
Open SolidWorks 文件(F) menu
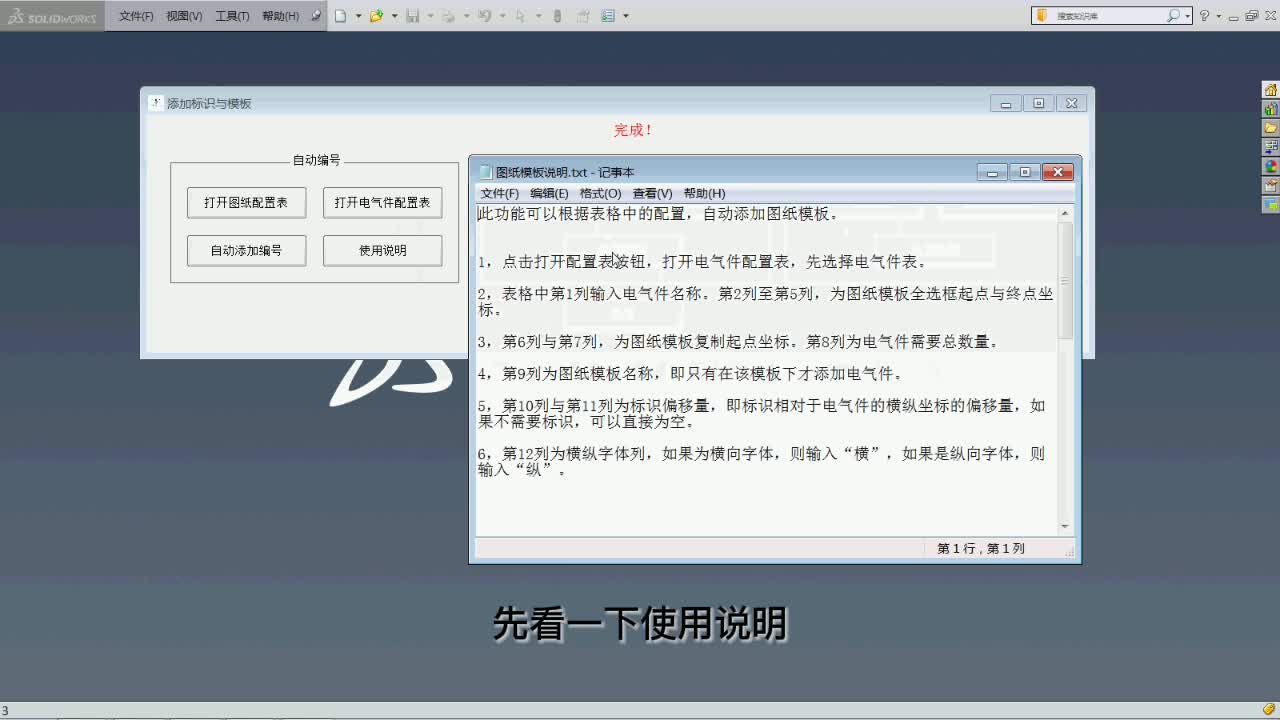coord(136,16)
